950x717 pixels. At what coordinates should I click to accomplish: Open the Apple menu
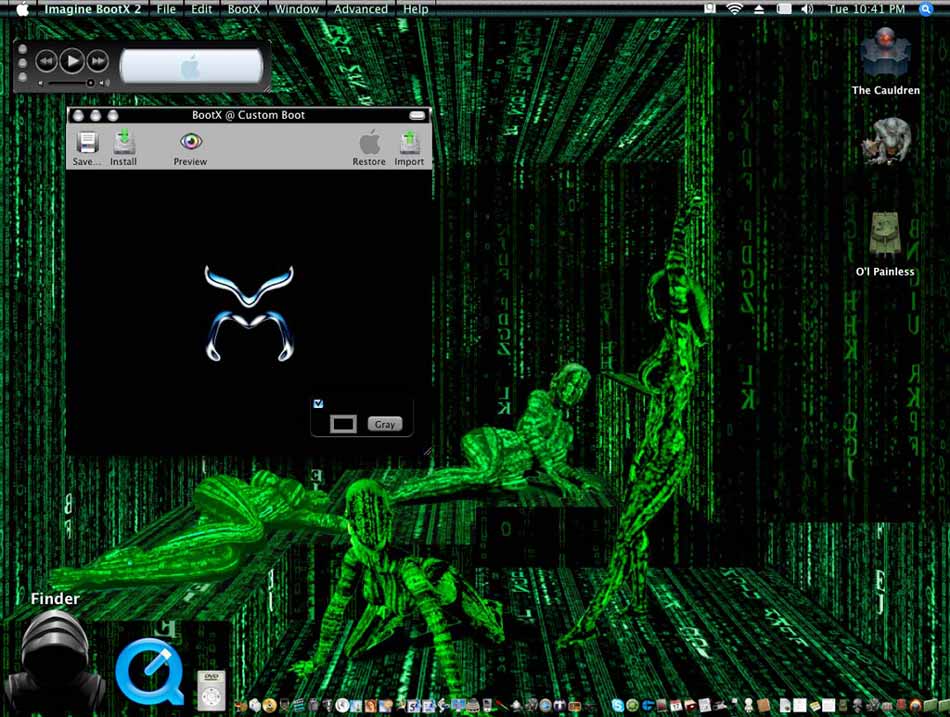(22, 9)
